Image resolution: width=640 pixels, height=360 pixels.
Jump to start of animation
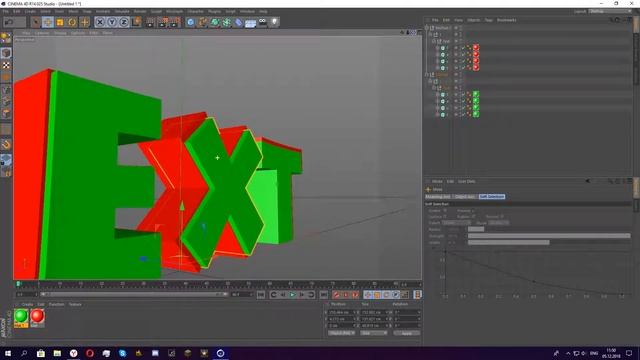coord(261,295)
